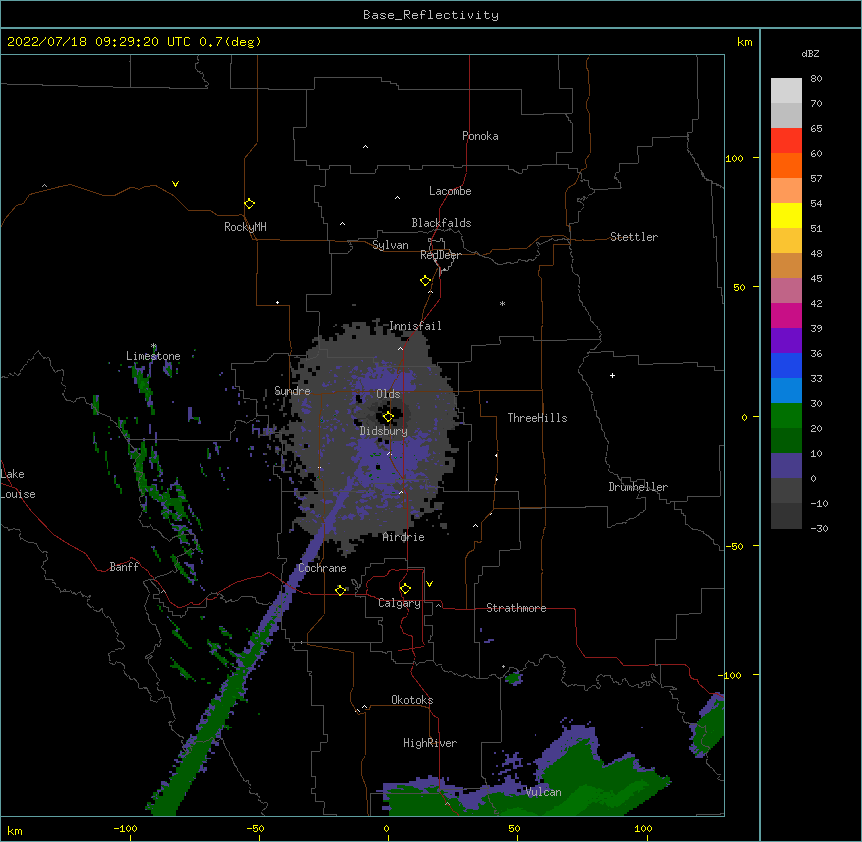Click the km unit label at top right

[744, 42]
